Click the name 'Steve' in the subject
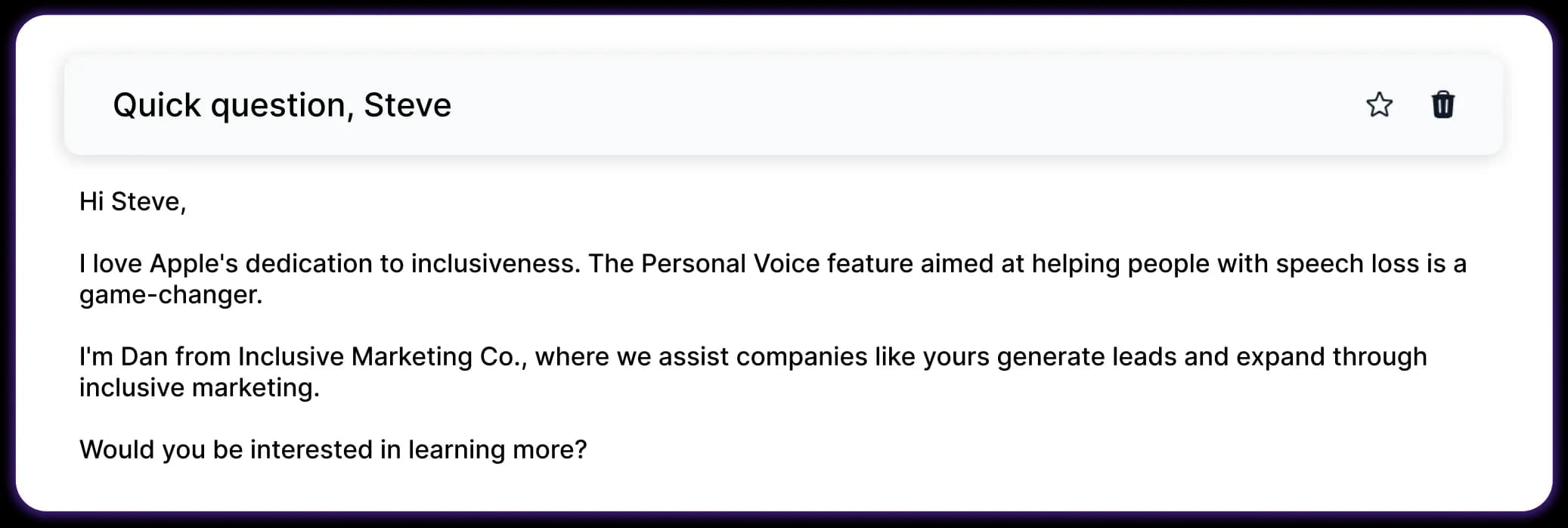This screenshot has width=1568, height=528. [x=407, y=104]
